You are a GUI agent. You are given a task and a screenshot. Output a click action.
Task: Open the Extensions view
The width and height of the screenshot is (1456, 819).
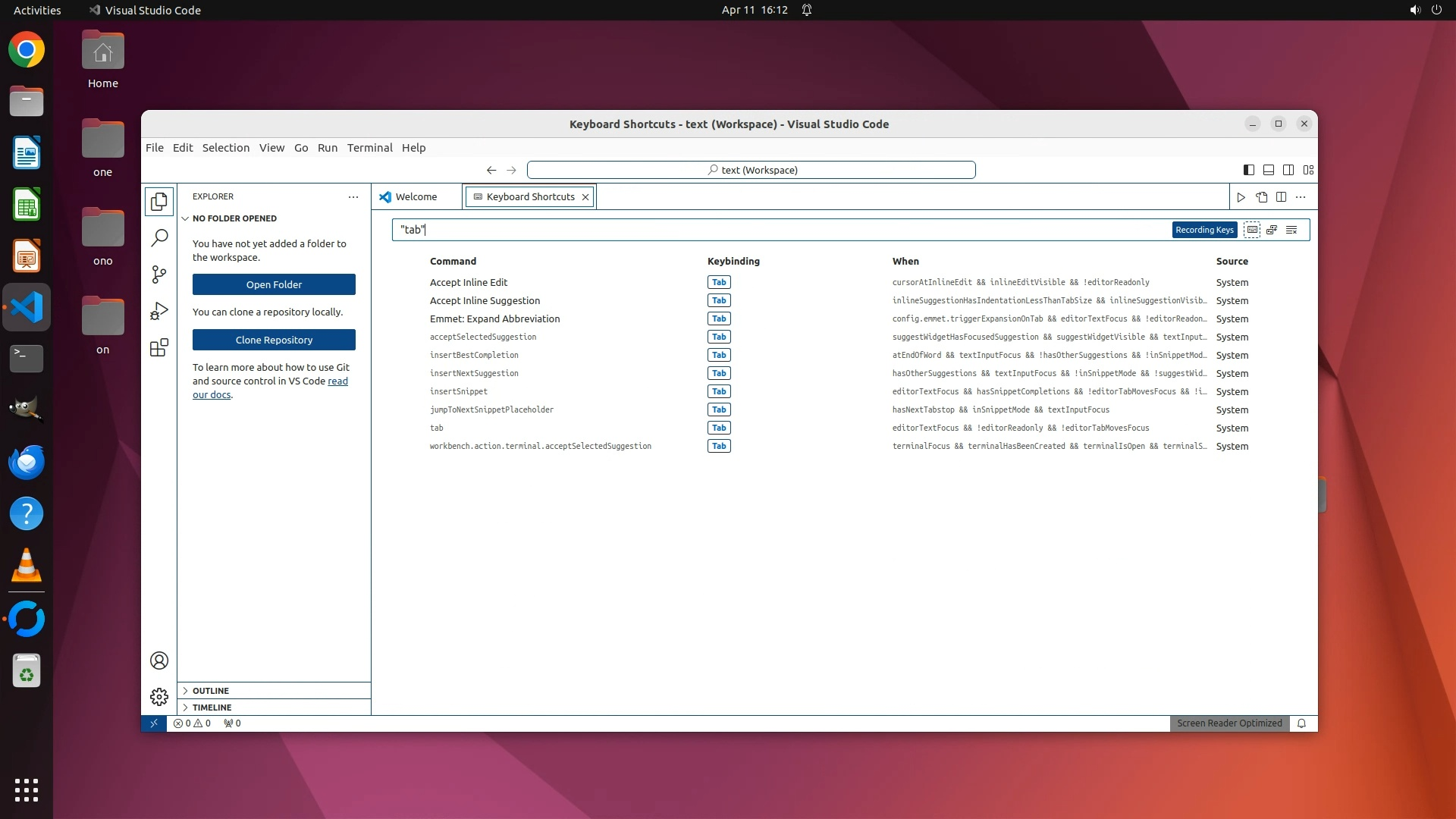tap(159, 347)
